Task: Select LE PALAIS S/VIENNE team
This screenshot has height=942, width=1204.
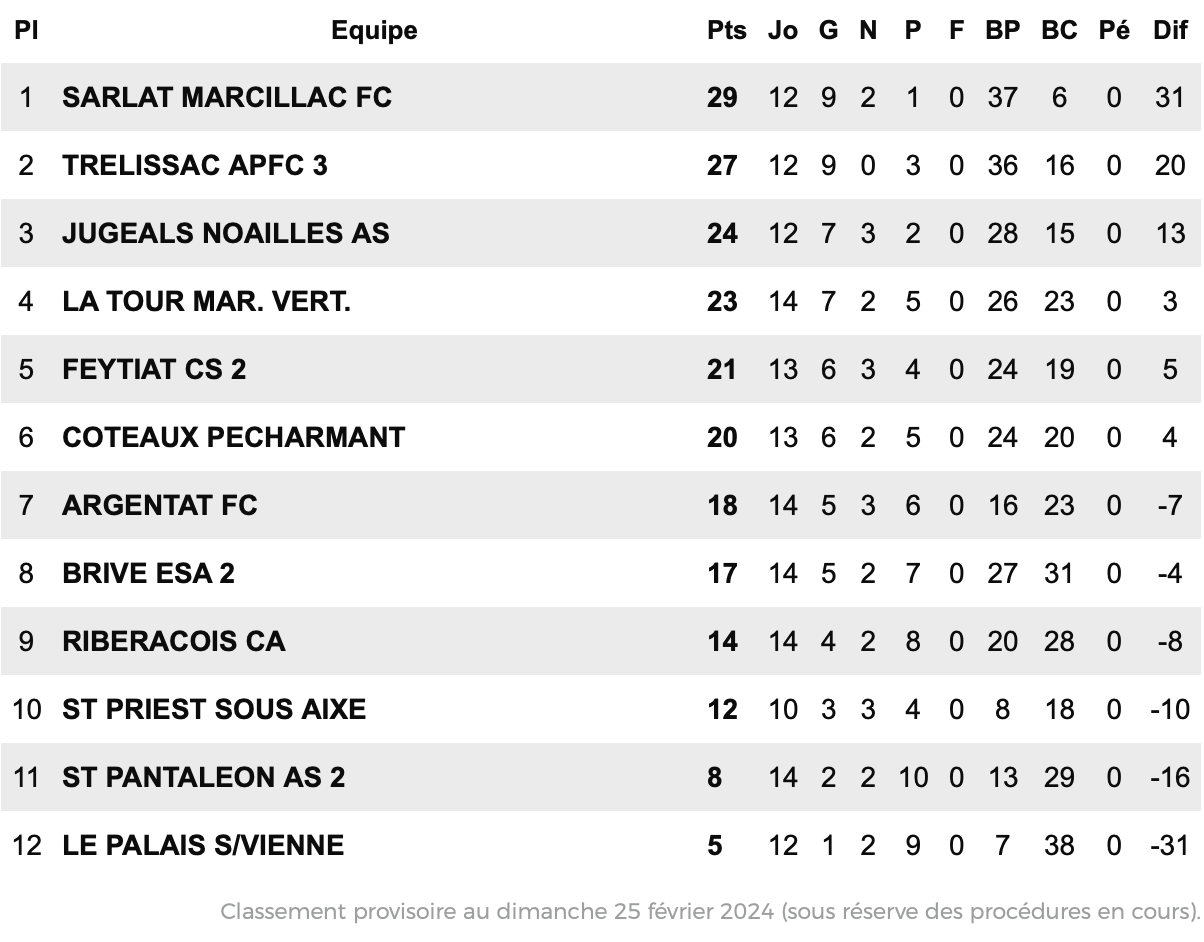Action: point(203,845)
